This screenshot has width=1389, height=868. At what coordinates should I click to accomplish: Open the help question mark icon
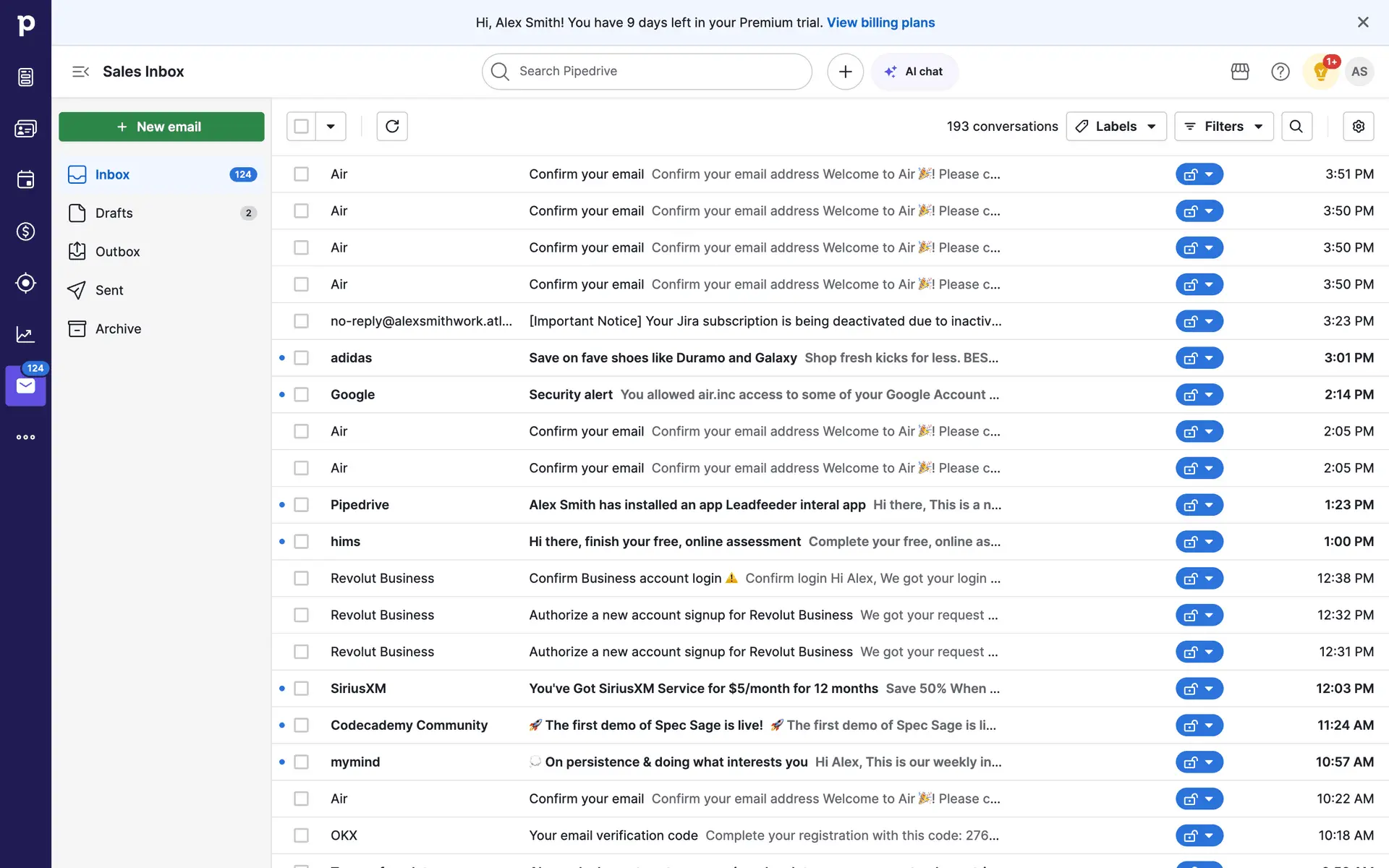[1280, 72]
